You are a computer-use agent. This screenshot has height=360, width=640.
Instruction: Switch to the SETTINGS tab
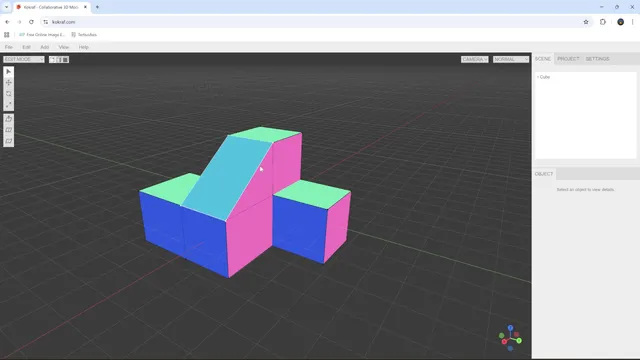pos(598,59)
